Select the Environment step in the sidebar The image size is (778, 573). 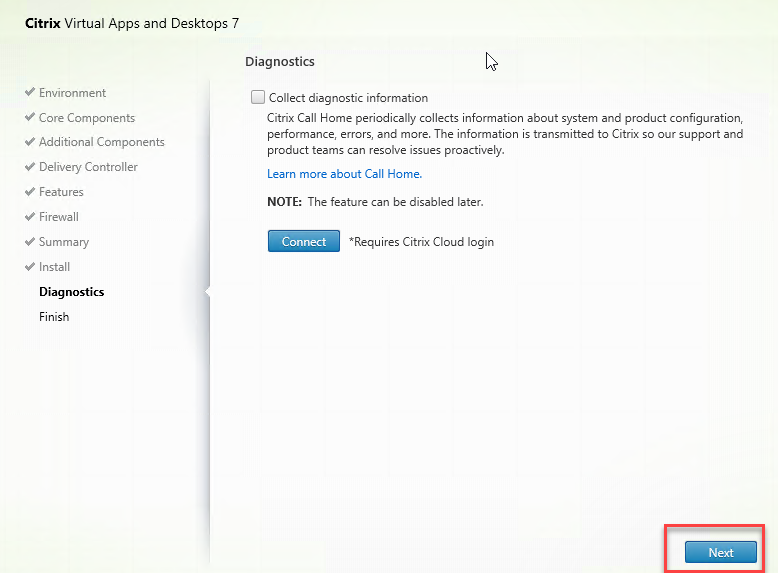pos(72,93)
